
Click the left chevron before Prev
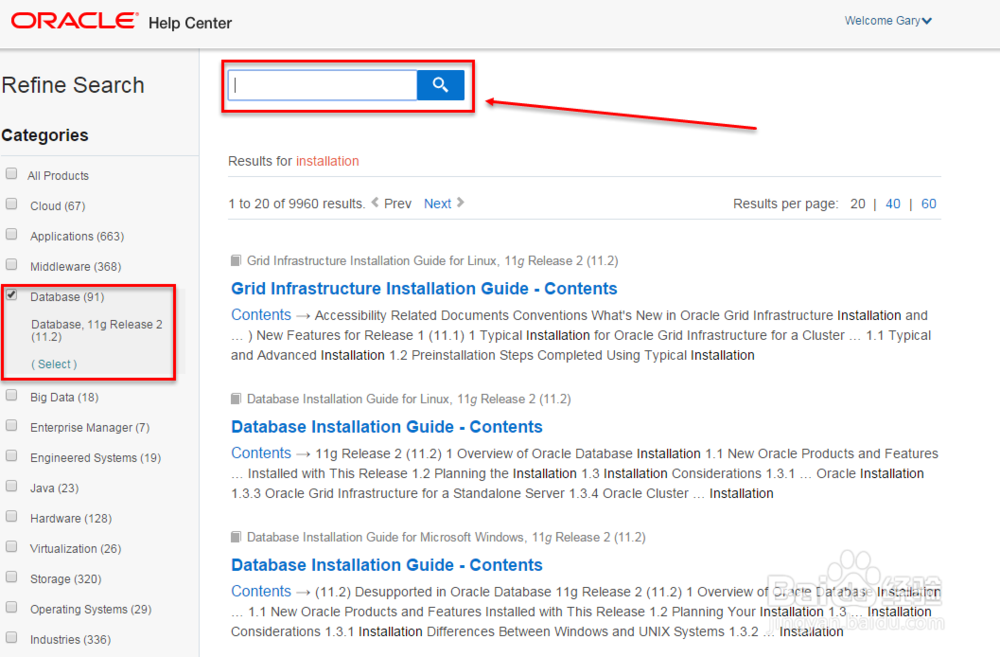coord(375,202)
